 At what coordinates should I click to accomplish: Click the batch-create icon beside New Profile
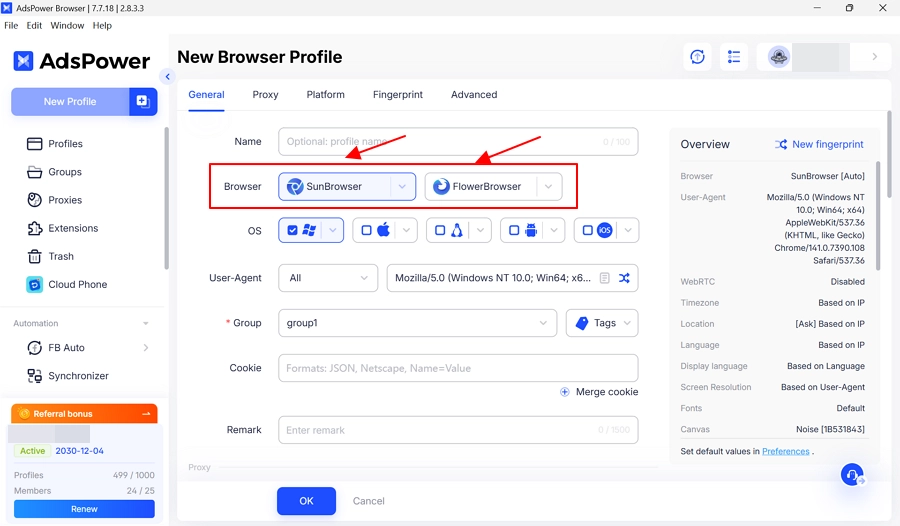point(143,102)
